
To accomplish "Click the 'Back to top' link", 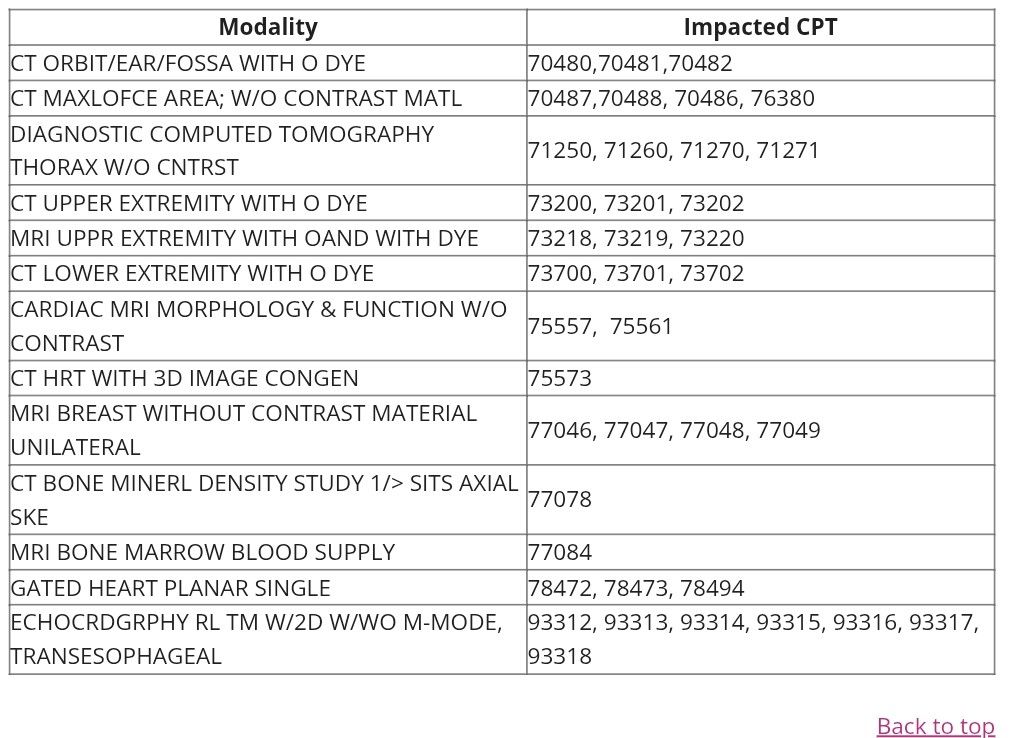I will (x=935, y=725).
